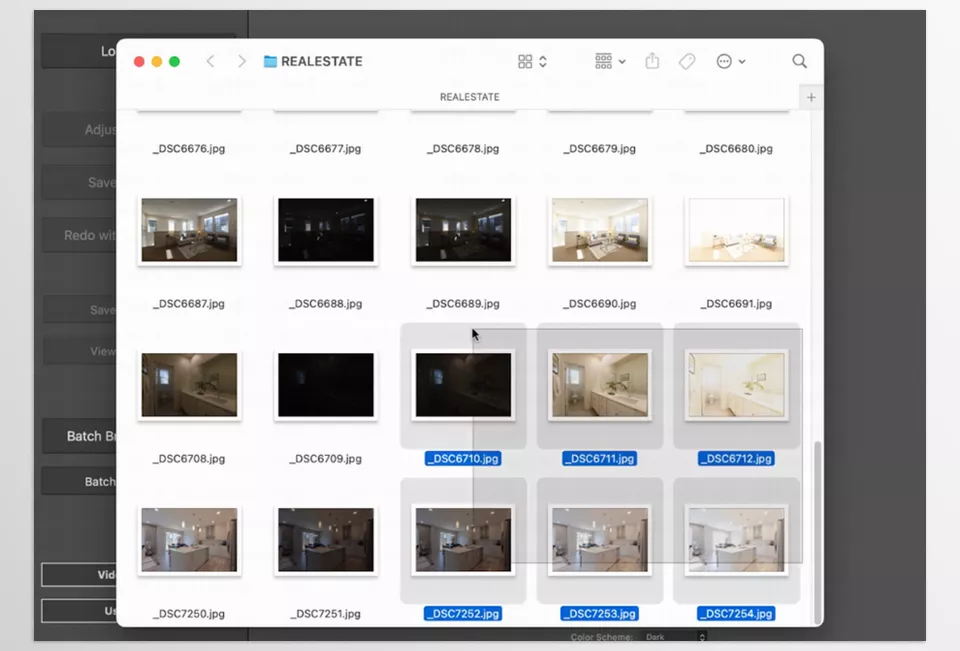Click the highlighted _DSC7254.jpg label
Screen dimensions: 960x651
(736, 614)
